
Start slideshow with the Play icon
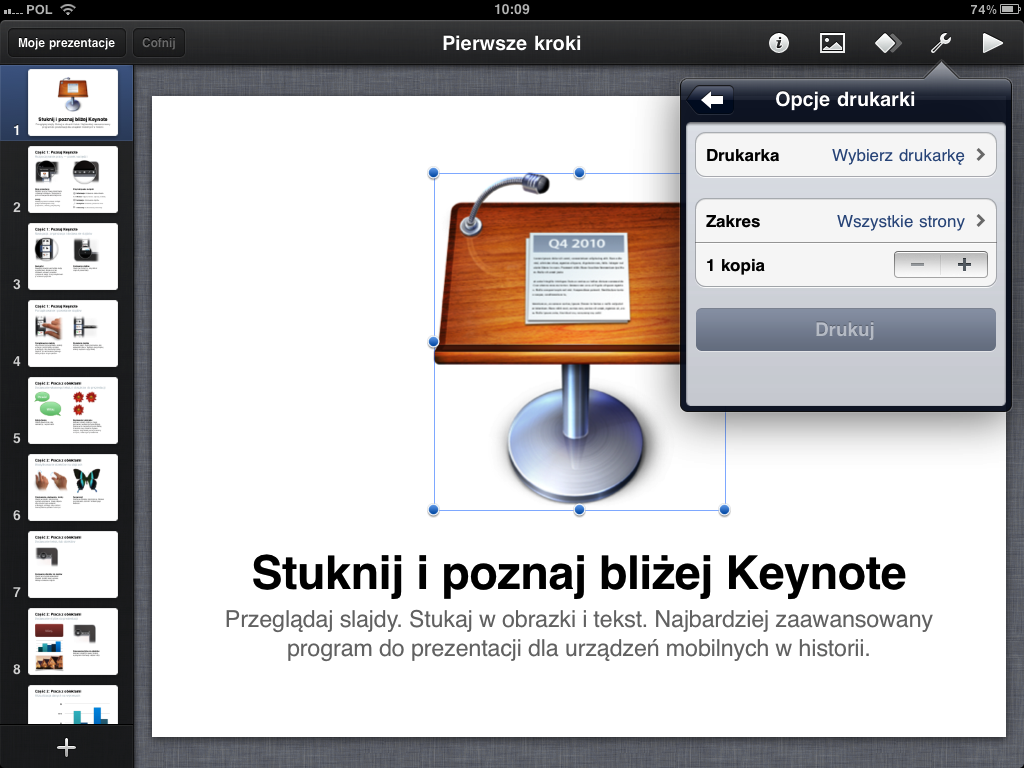(x=993, y=43)
